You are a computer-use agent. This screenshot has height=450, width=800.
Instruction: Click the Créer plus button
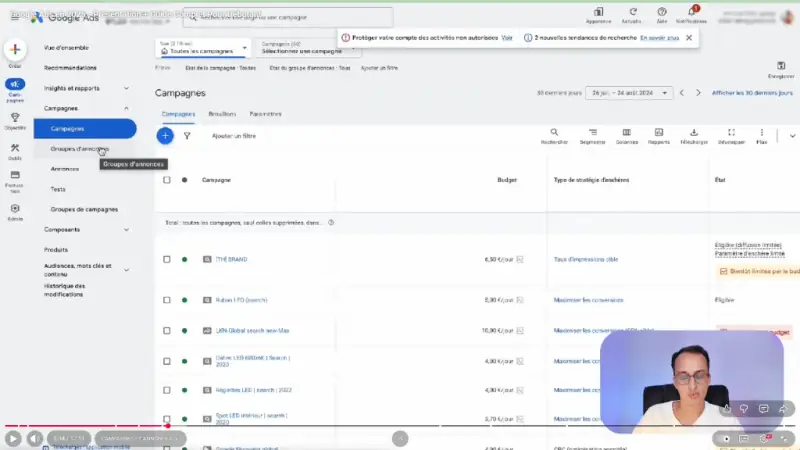click(15, 50)
